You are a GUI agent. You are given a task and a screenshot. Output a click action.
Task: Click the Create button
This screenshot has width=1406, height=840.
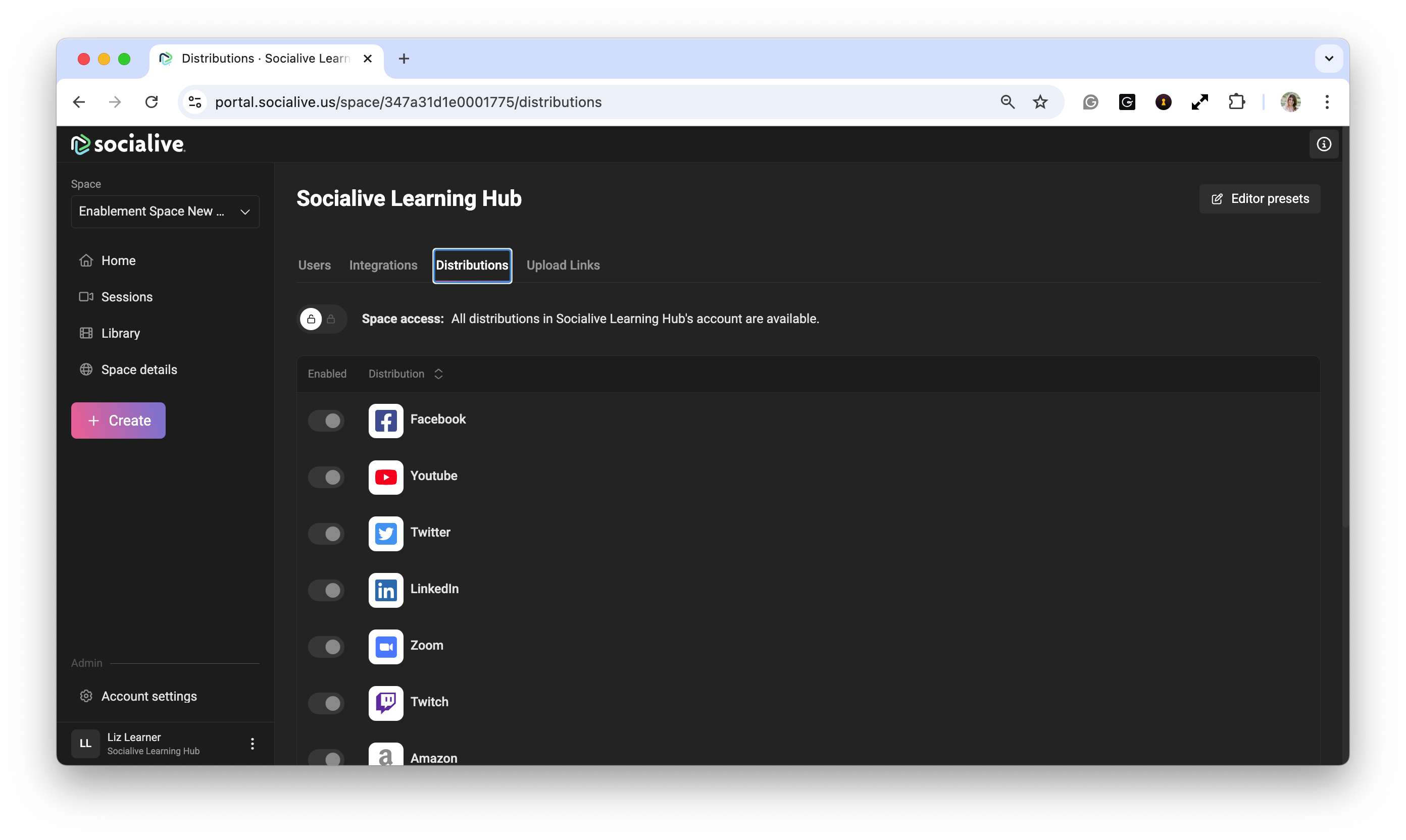pos(118,421)
